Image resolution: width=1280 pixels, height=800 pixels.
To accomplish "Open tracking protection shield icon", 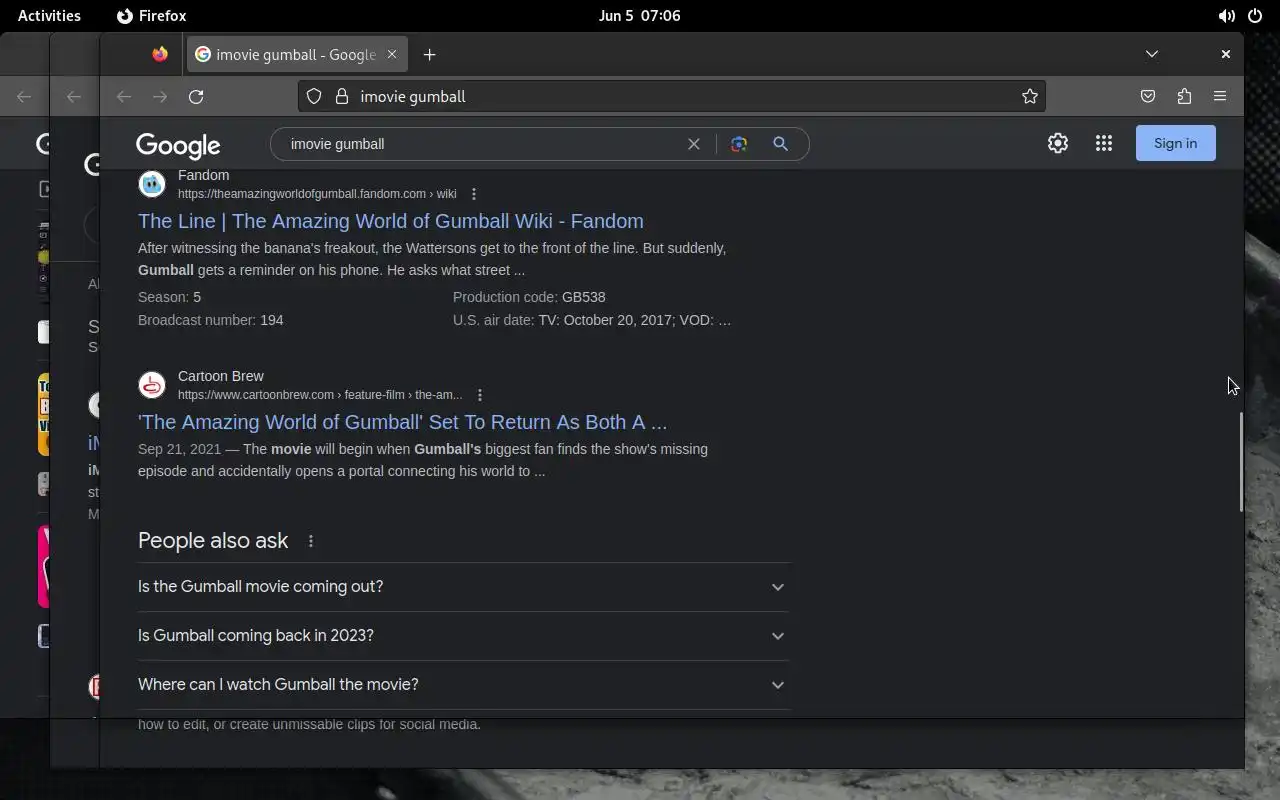I will [314, 96].
